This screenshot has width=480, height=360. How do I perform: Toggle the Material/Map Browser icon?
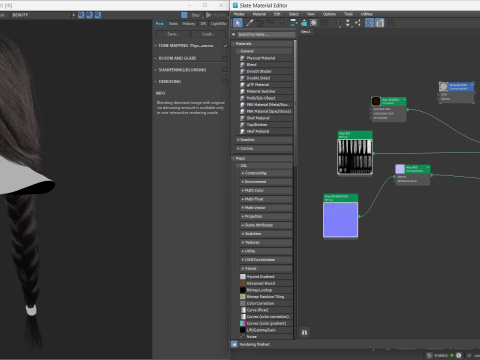[x=370, y=23]
